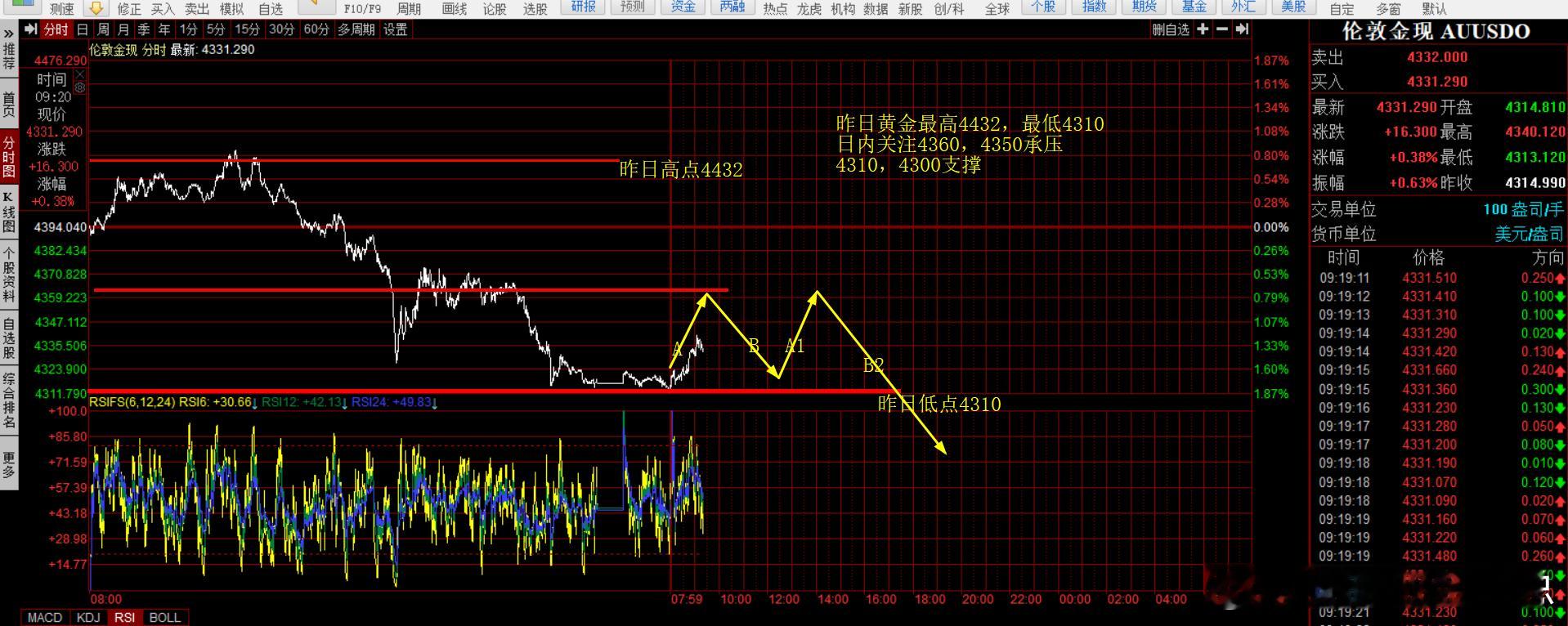The image size is (1568, 626).
Task: Open the 自选股 sidebar tab
Action: point(8,338)
